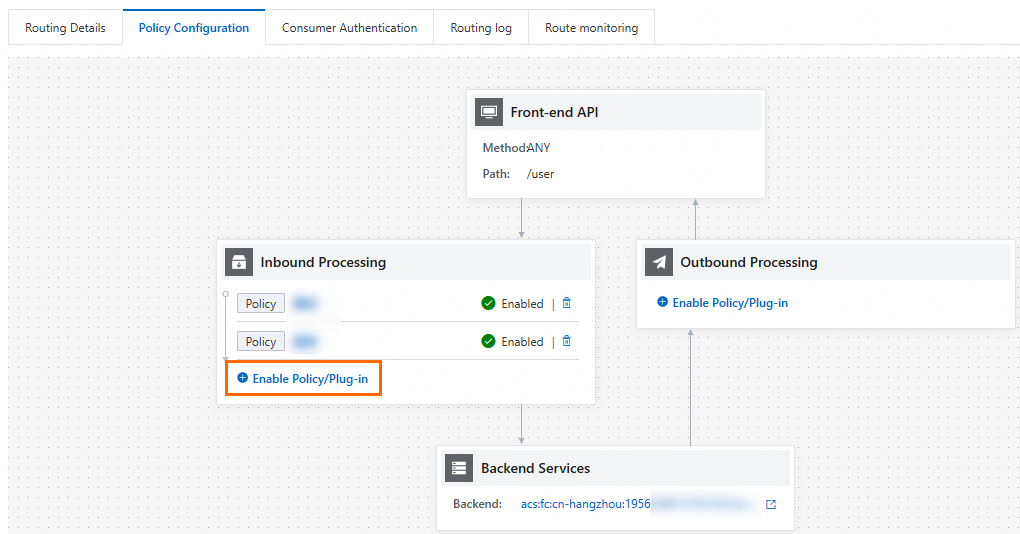Click plus icon in Outbound Processing

point(662,302)
